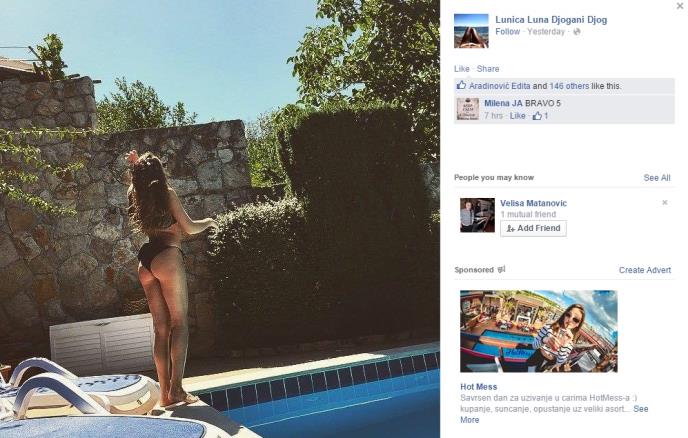This screenshot has width=688, height=438.
Task: Open Lunica Luna Djogani Djog's profile
Action: pyautogui.click(x=551, y=20)
